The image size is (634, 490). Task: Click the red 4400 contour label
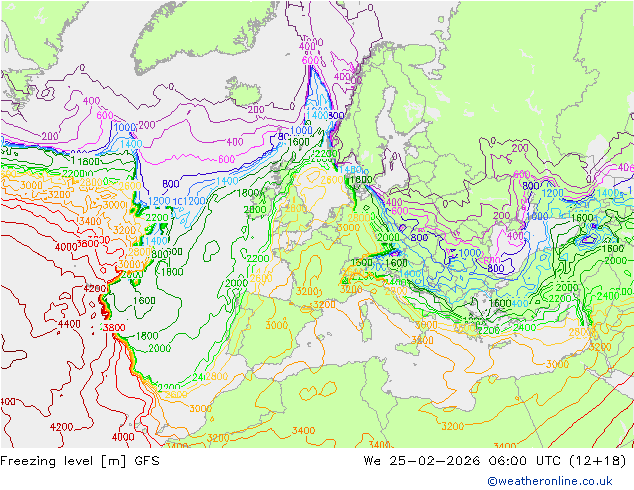tap(69, 324)
